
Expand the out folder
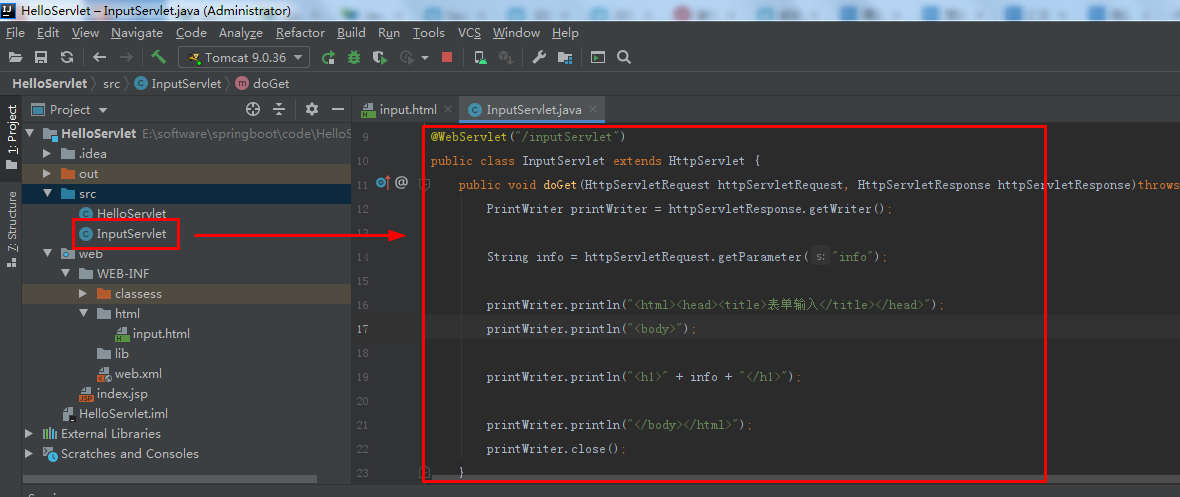47,174
